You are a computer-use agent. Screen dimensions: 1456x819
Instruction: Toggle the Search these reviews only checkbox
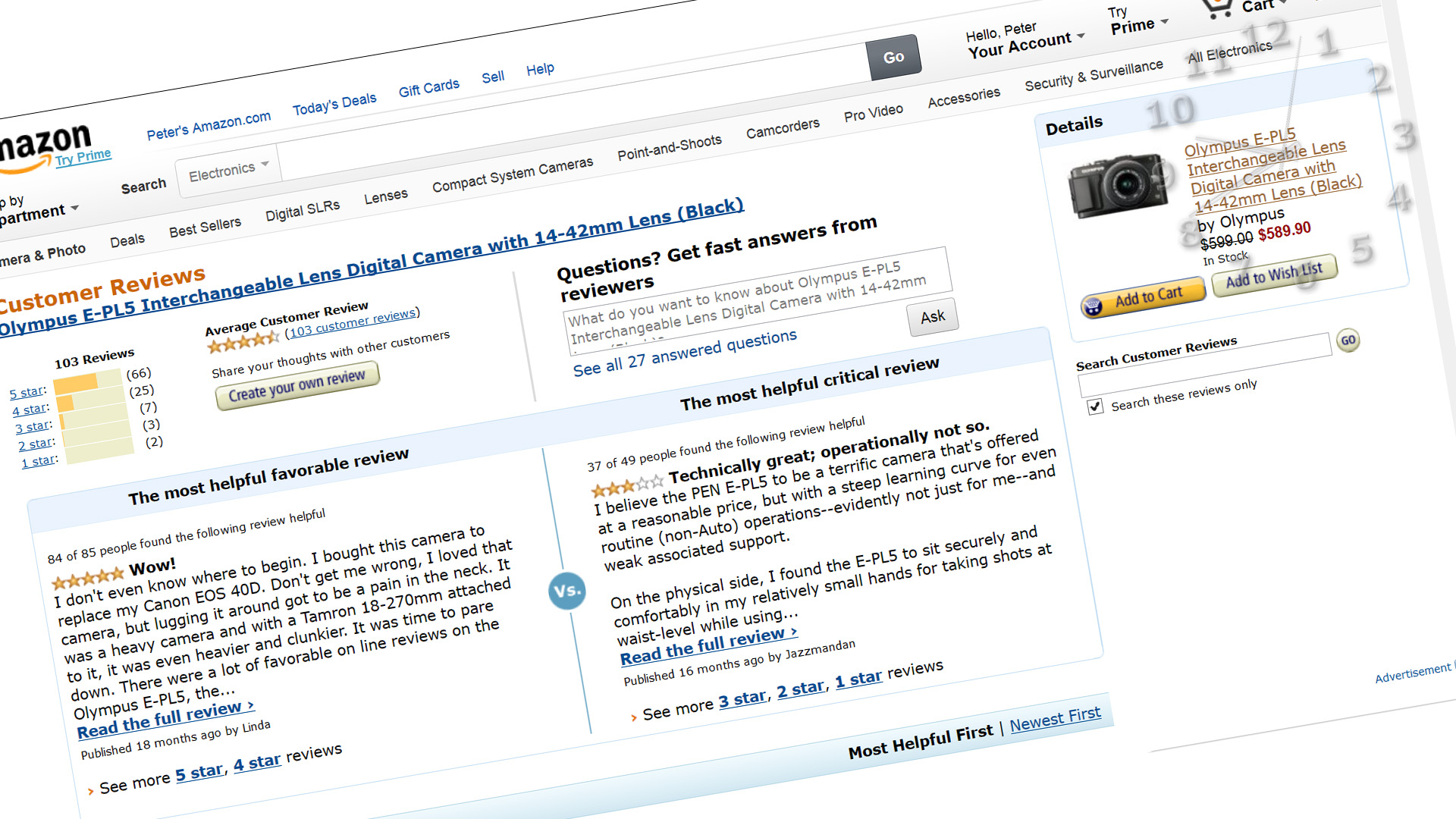click(1095, 407)
